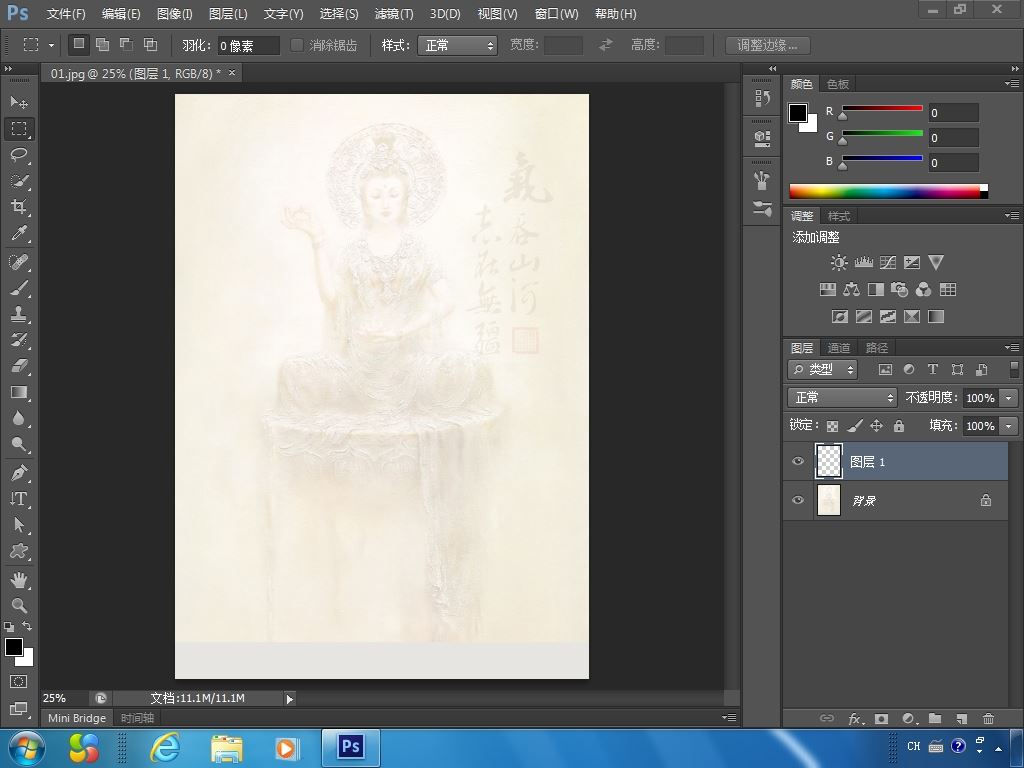
Task: Open the 不透明度 opacity dropdown arrow
Action: 1009,398
